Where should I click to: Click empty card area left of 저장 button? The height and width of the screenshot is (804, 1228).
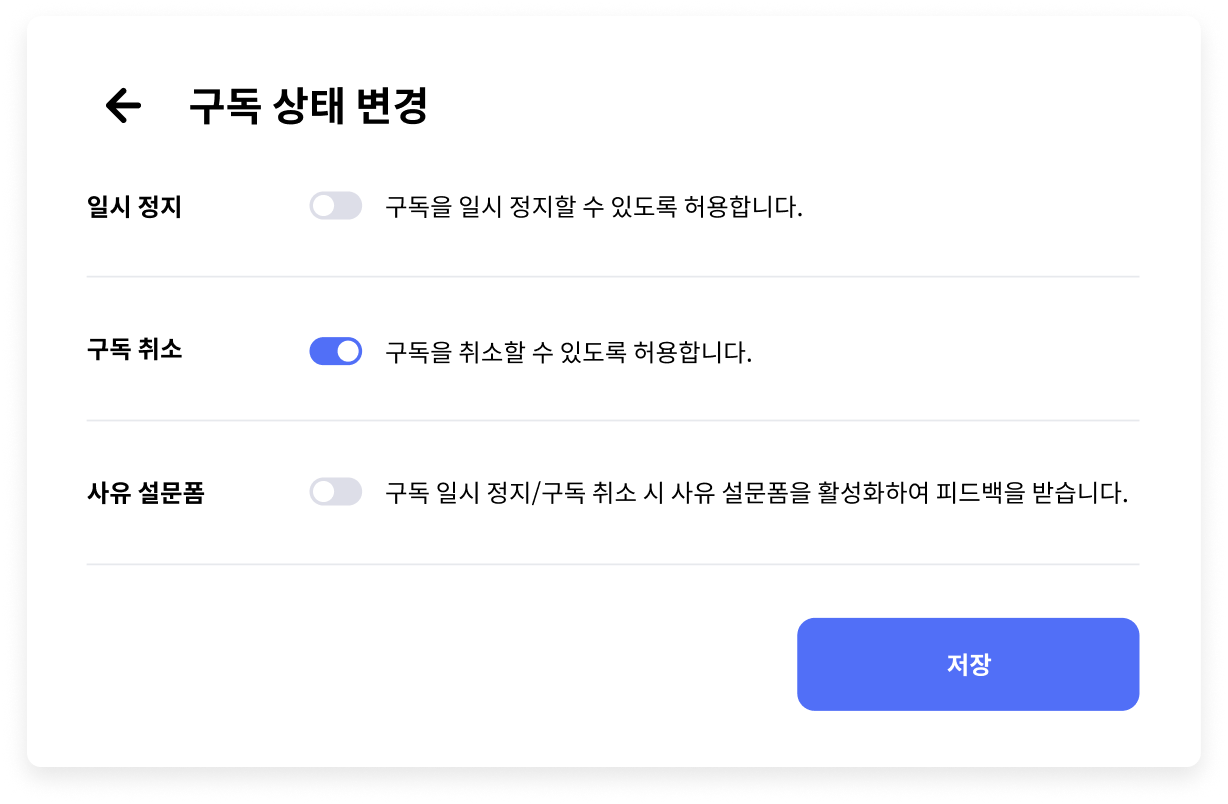click(x=440, y=664)
